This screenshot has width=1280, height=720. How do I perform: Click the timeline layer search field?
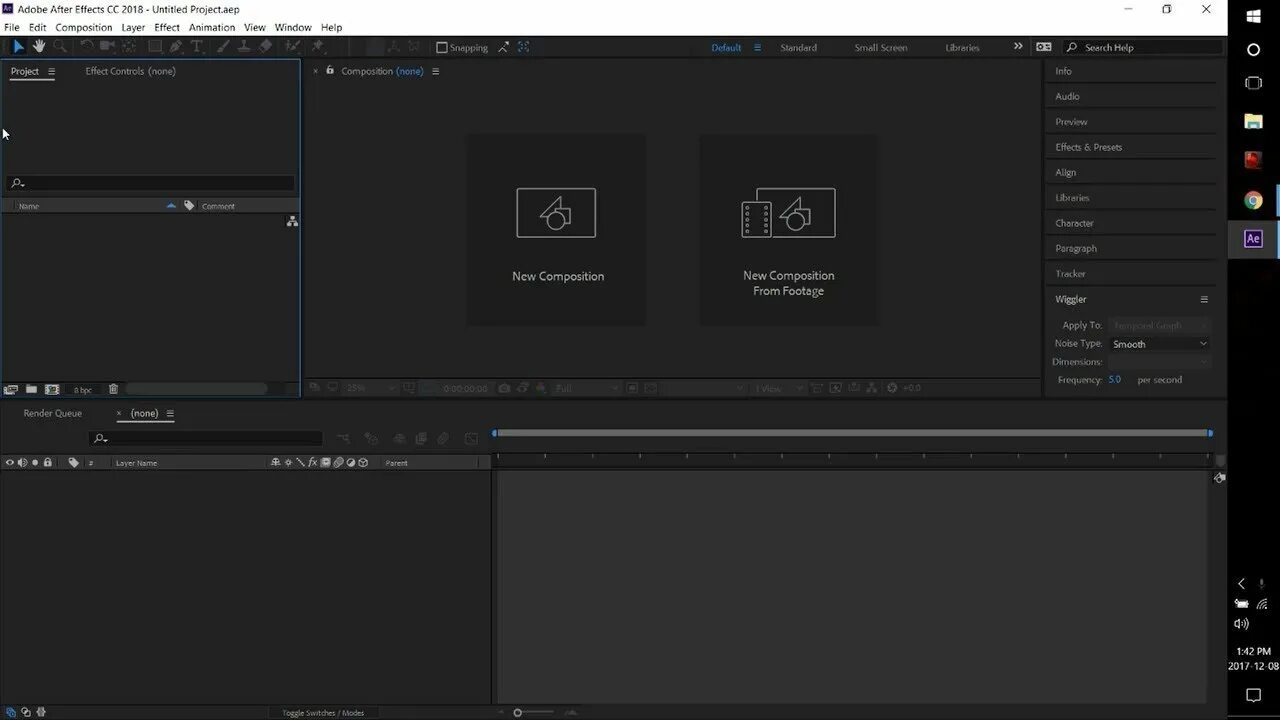coord(206,438)
